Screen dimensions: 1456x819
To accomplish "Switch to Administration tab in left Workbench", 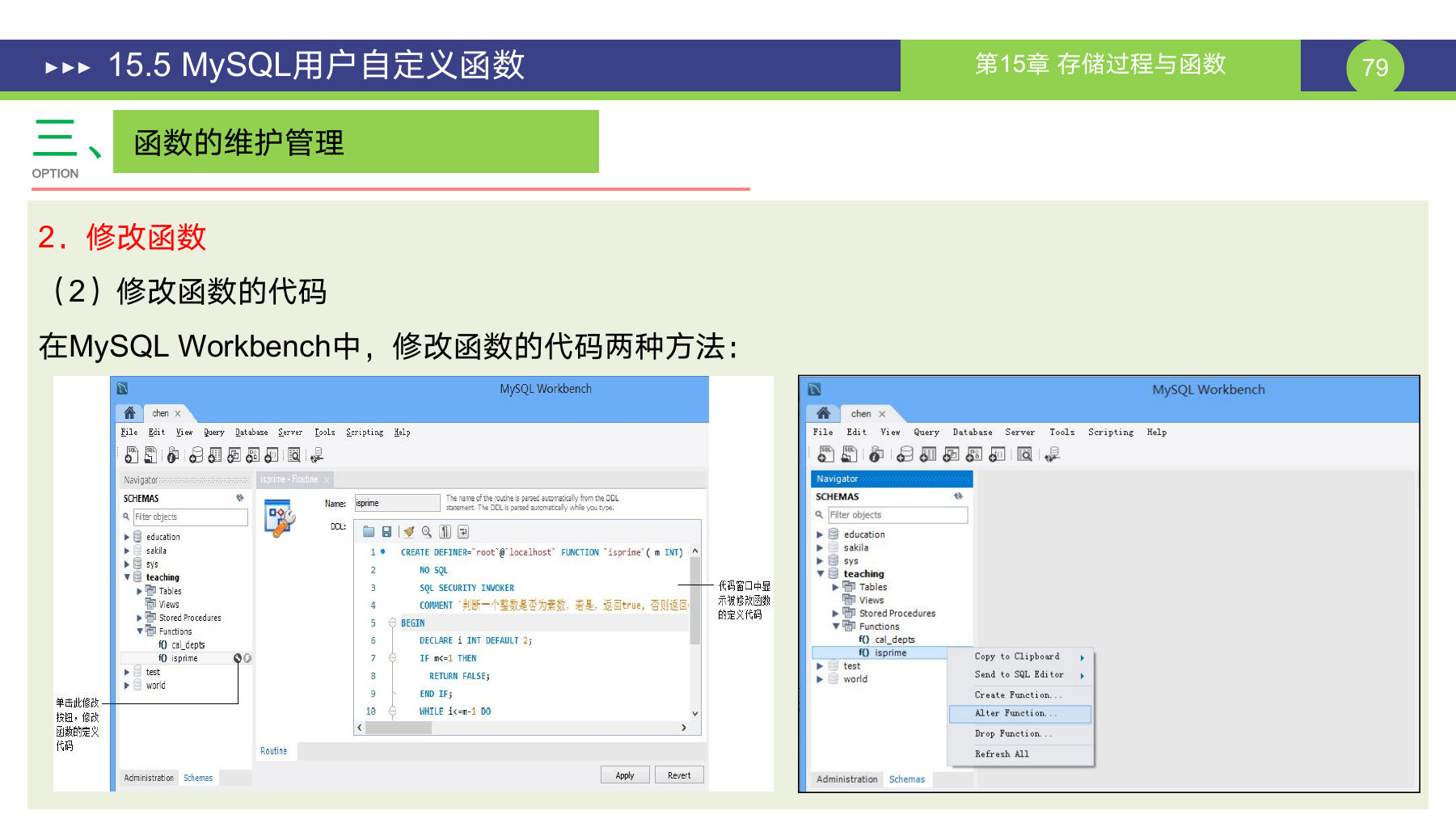I will click(149, 778).
